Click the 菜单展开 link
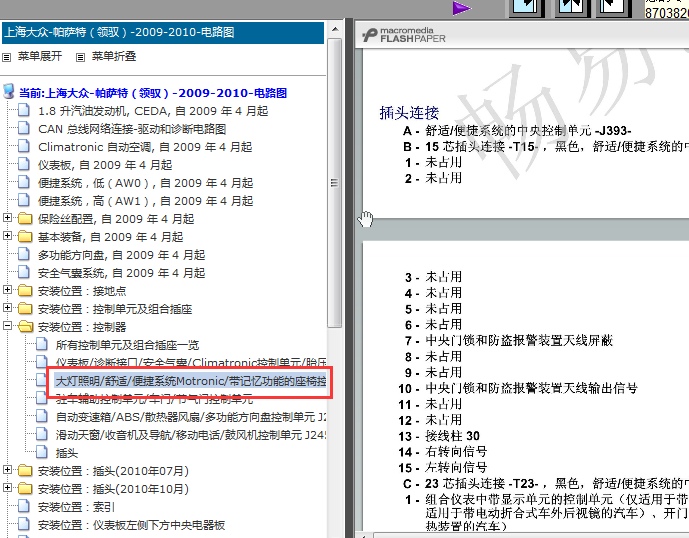 [40, 56]
